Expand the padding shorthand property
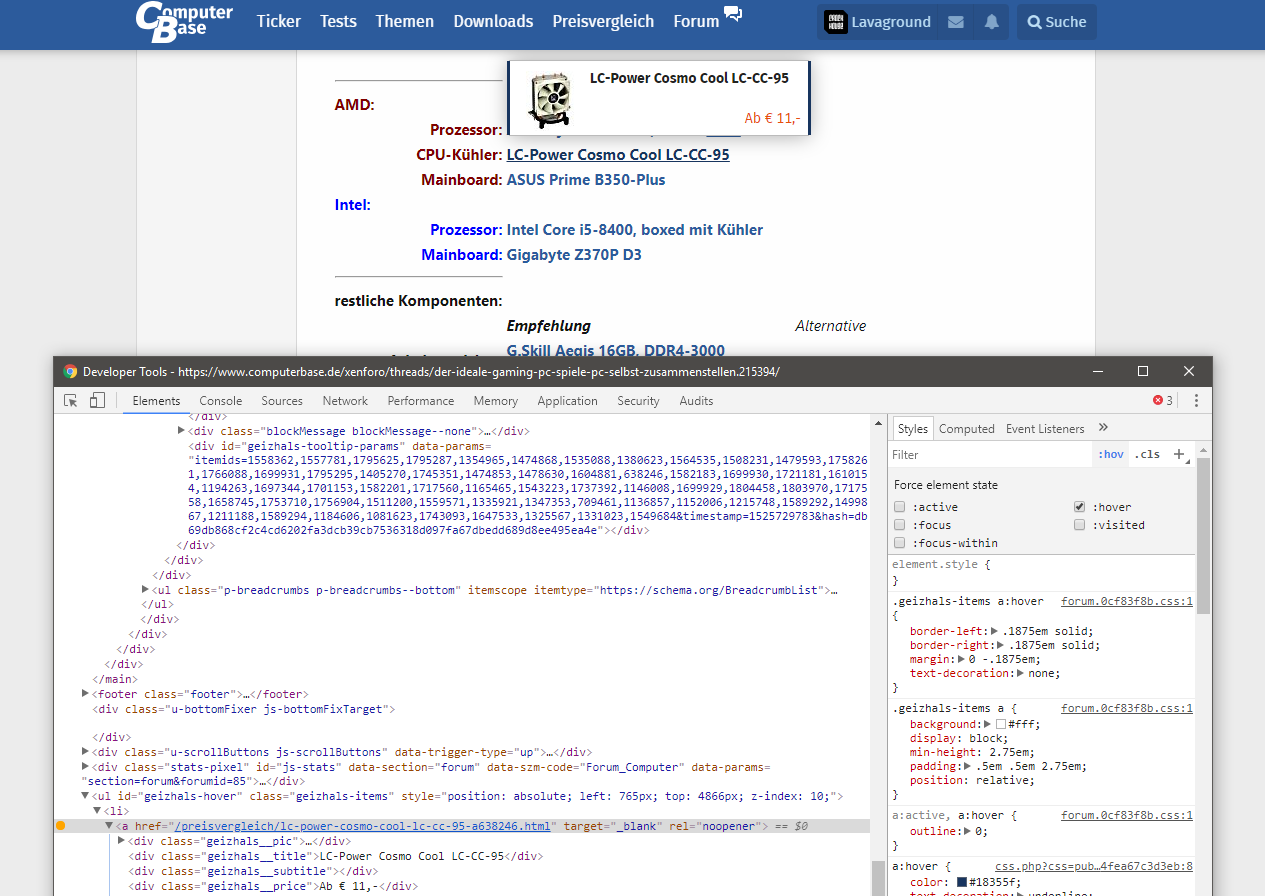1265x896 pixels. point(966,766)
